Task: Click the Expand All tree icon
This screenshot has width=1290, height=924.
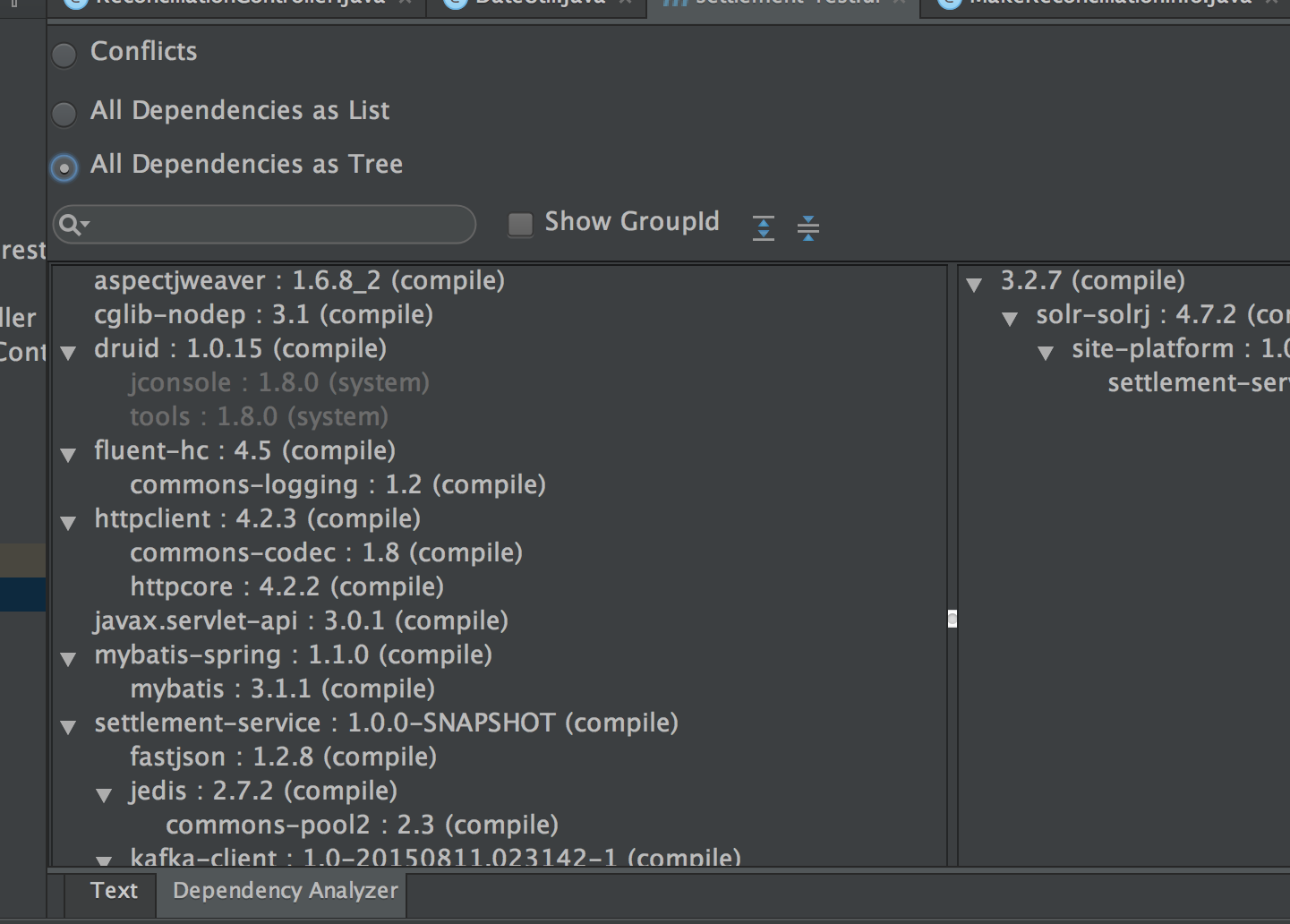Action: coord(764,227)
